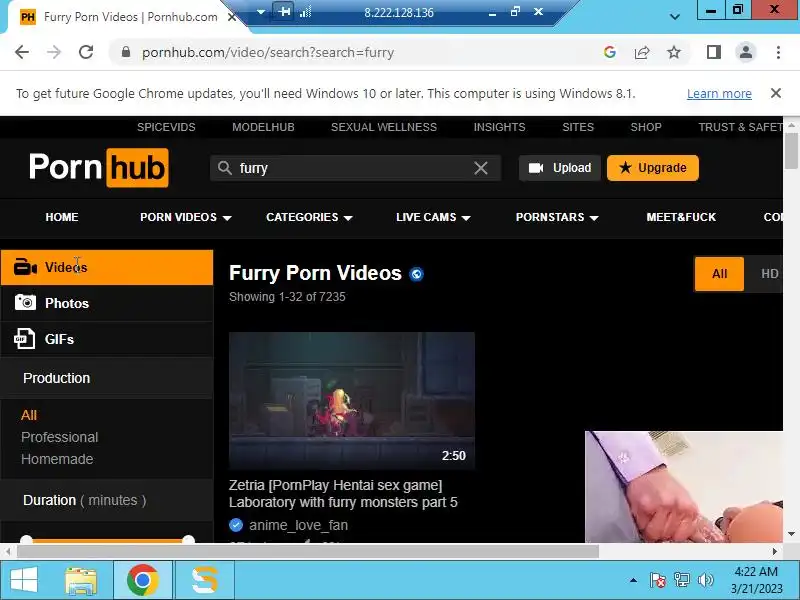Open the tab search chevron
This screenshot has height=600, width=800.
[674, 17]
